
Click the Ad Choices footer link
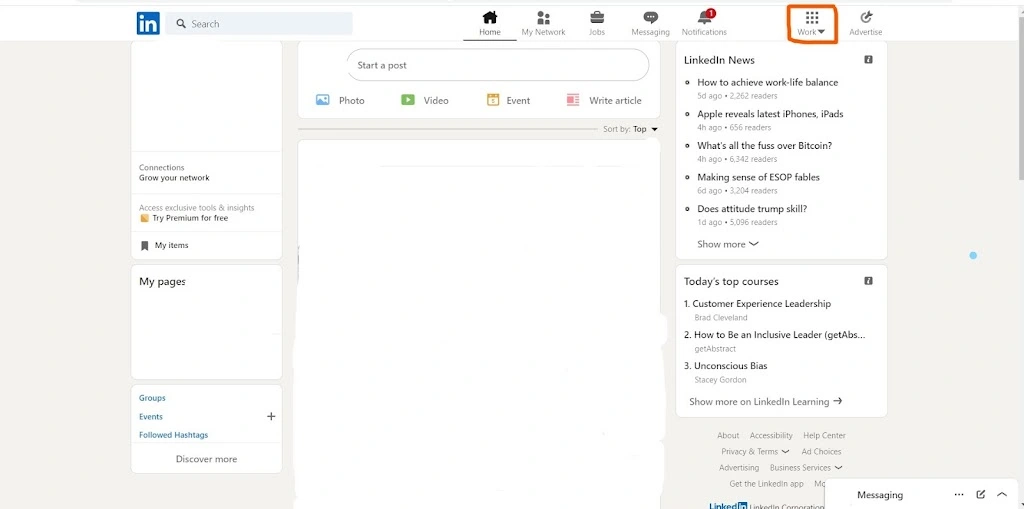point(822,452)
